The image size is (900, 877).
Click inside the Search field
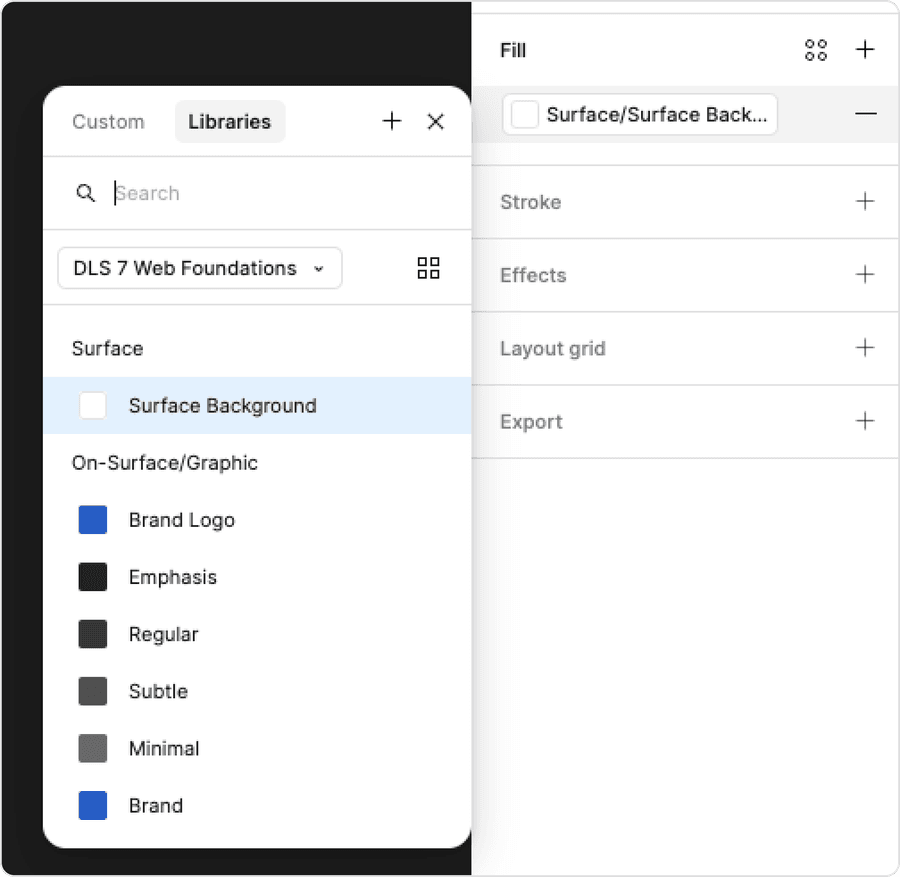tap(200, 193)
